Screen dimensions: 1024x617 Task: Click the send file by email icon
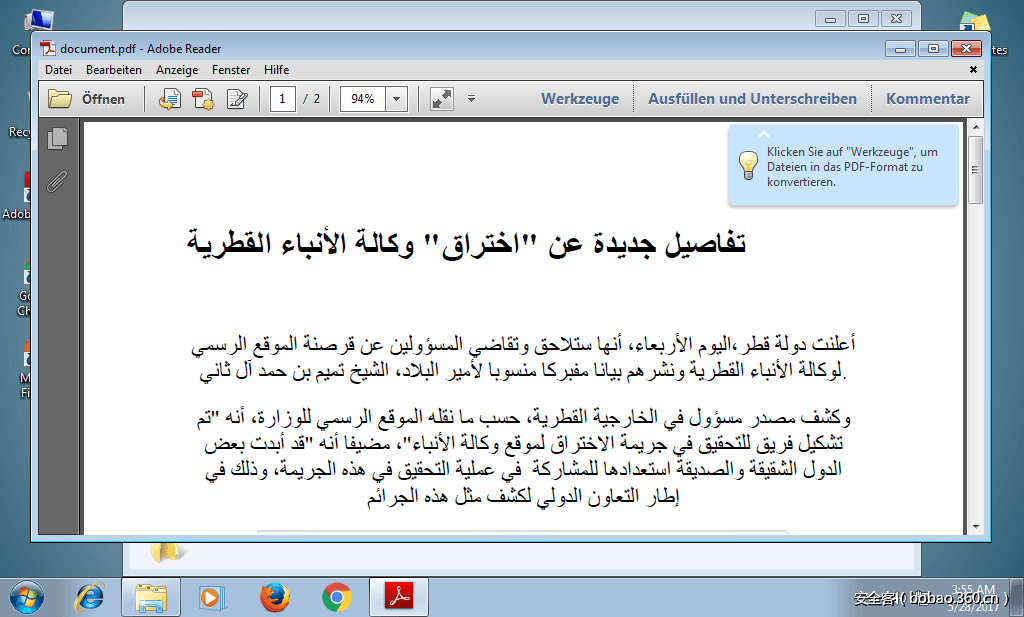click(x=169, y=98)
